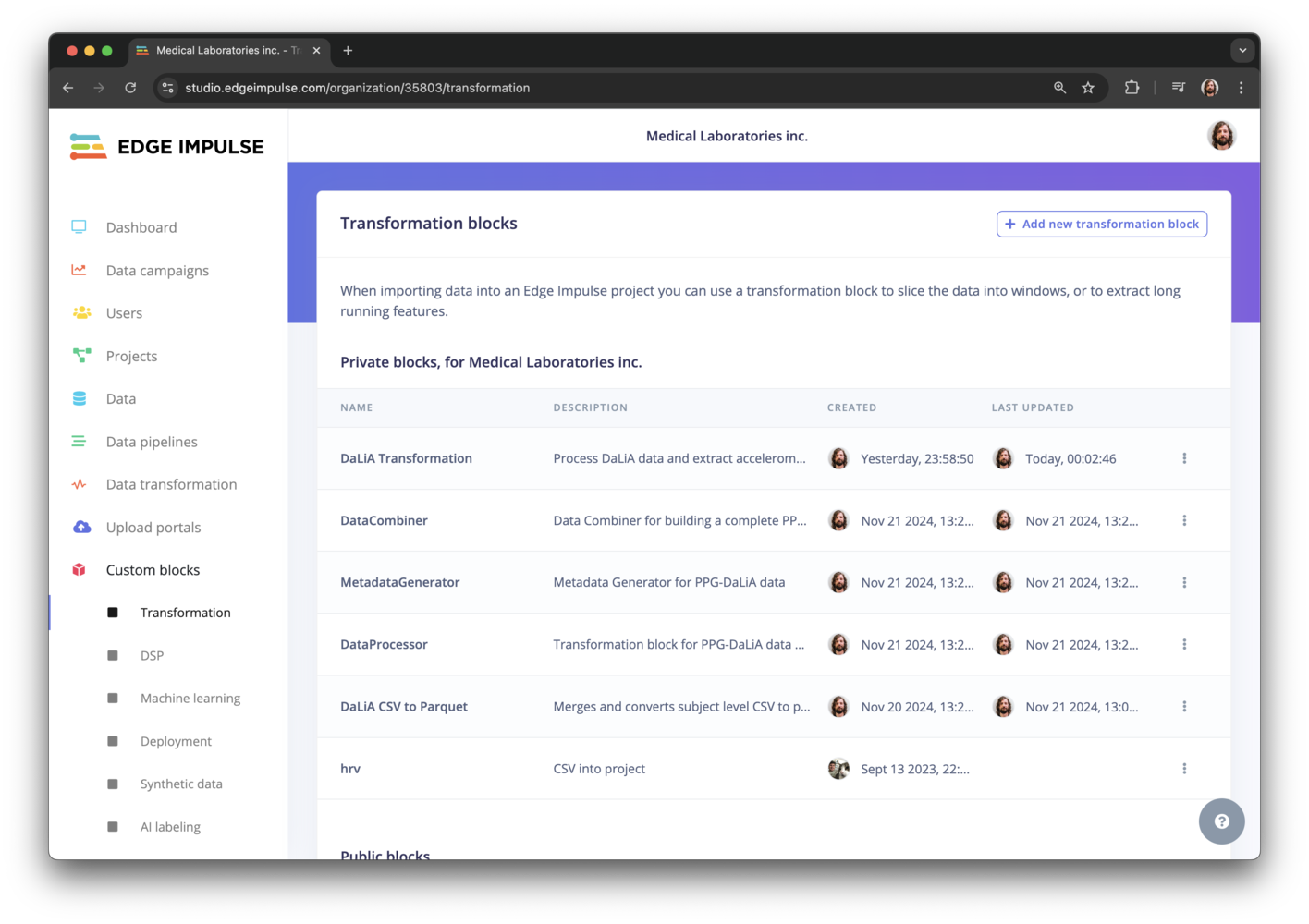Navigate to Projects
Viewport: 1309px width, 924px height.
[131, 356]
